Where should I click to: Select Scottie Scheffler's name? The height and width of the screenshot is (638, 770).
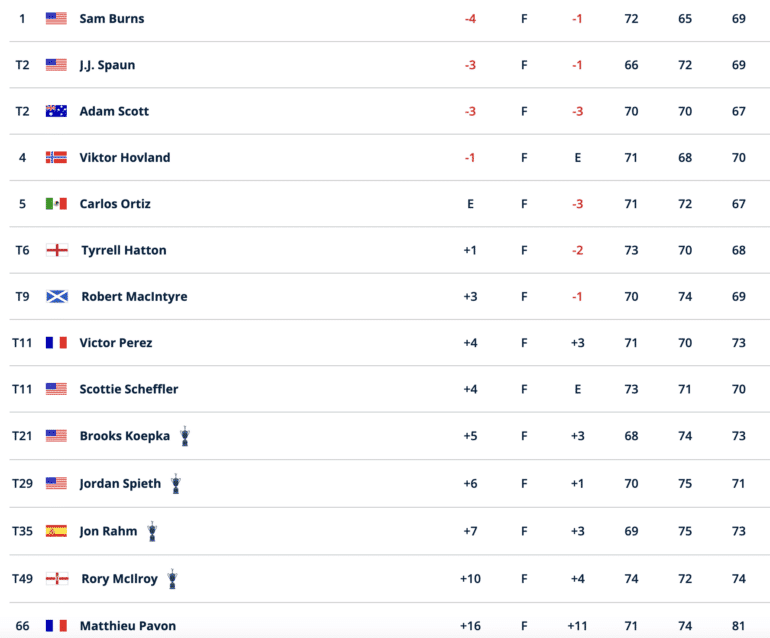pos(129,389)
